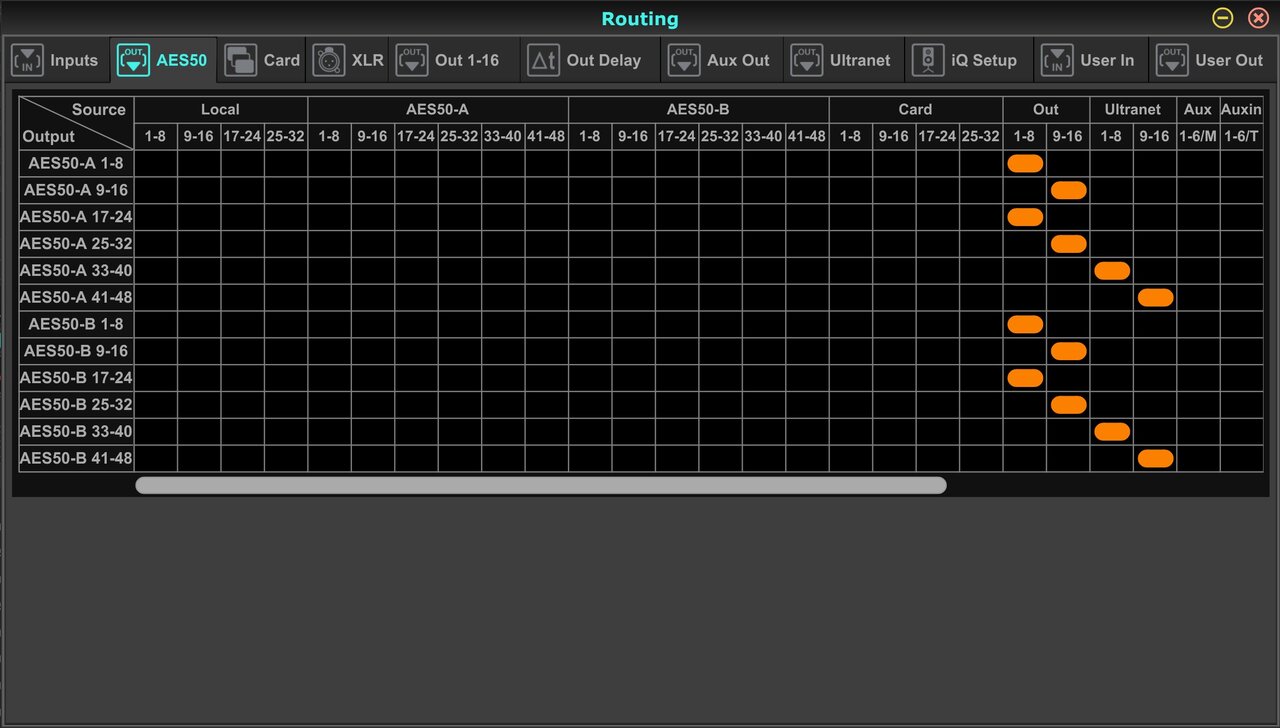Click the AES50-A 33-40 row label
This screenshot has width=1280, height=728.
(x=76, y=270)
